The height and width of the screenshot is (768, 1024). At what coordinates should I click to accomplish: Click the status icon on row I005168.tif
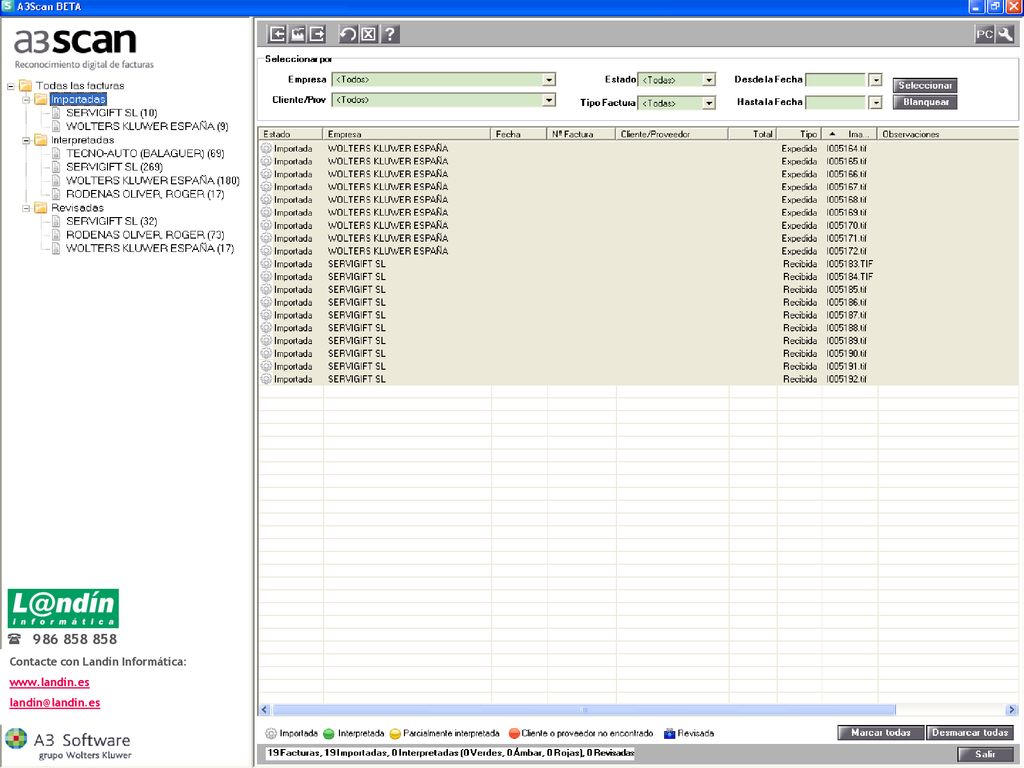[266, 200]
